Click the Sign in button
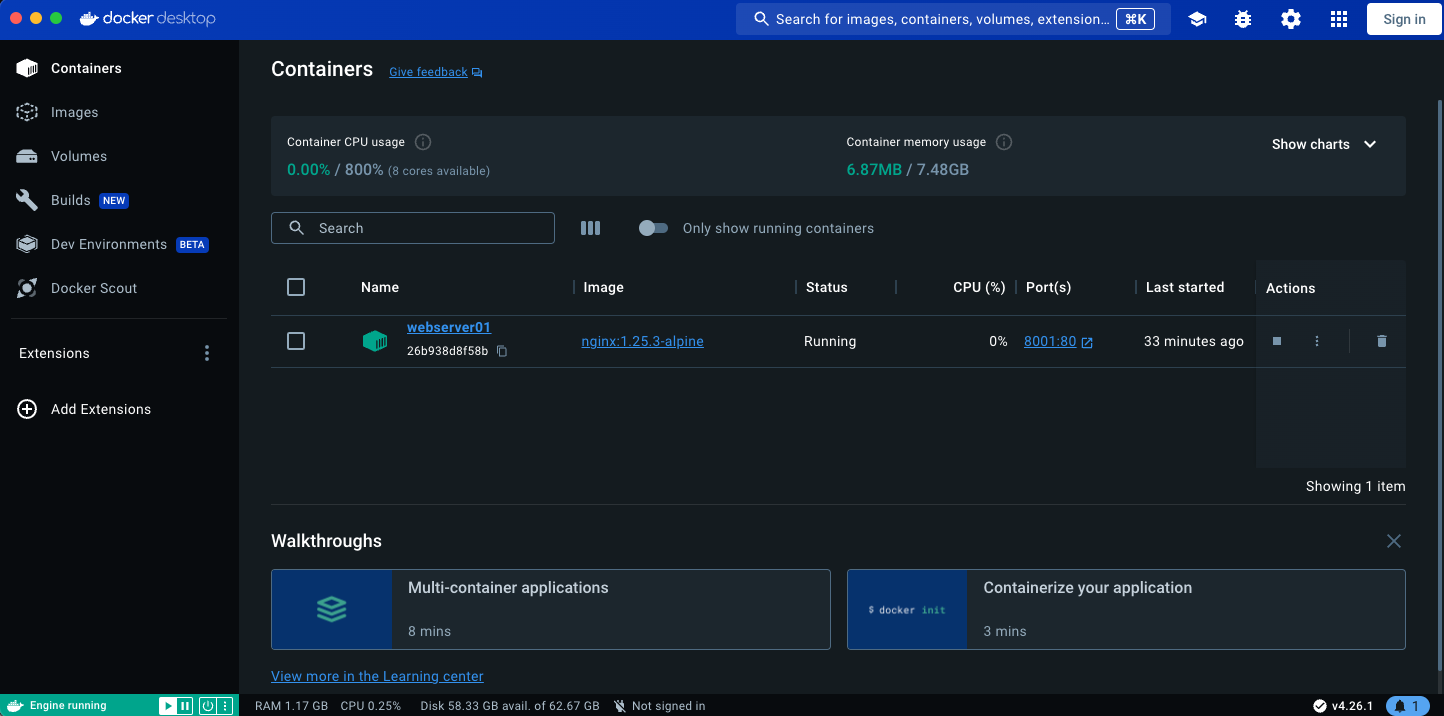The image size is (1444, 716). 1404,19
